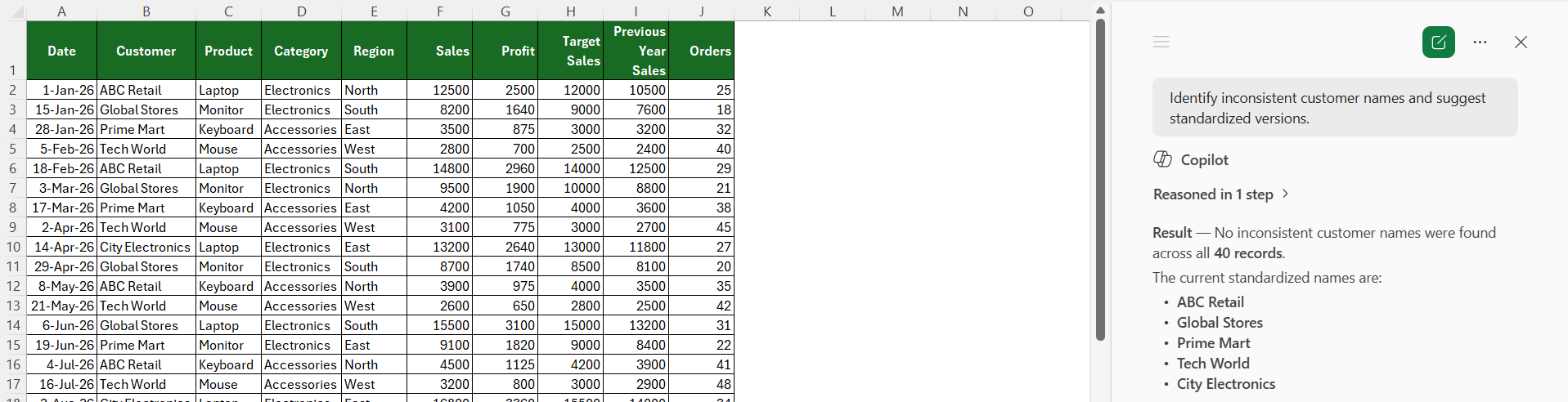The width and height of the screenshot is (1568, 402).
Task: Click the Region header cell
Action: tap(374, 51)
